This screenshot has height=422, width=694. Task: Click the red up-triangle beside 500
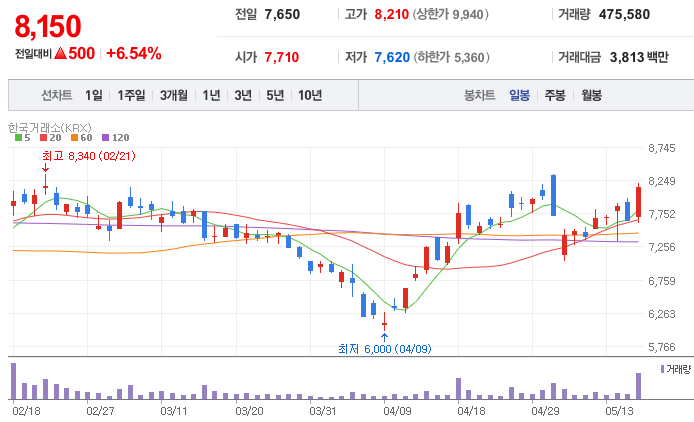pos(60,54)
